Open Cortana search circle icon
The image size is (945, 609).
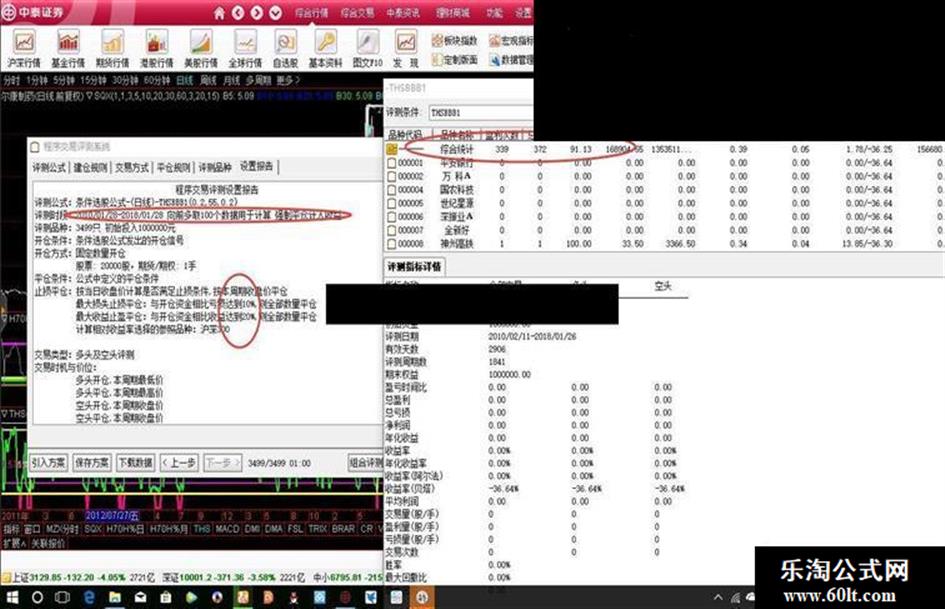tap(37, 598)
